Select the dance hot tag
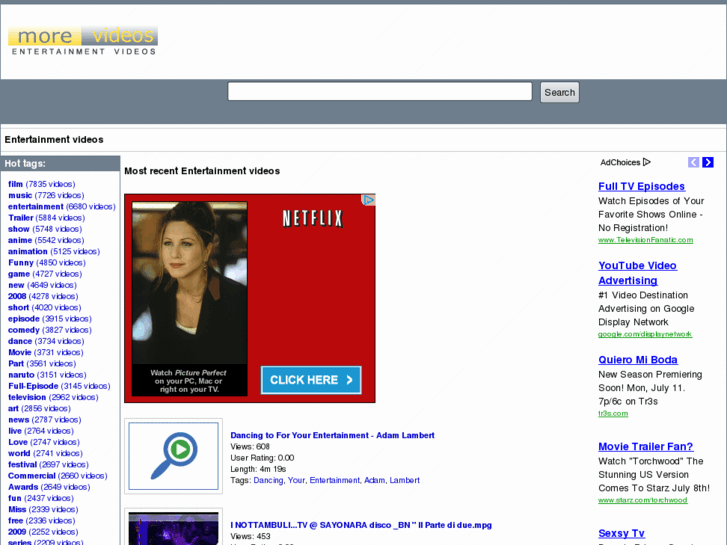727x545 pixels. (20, 341)
